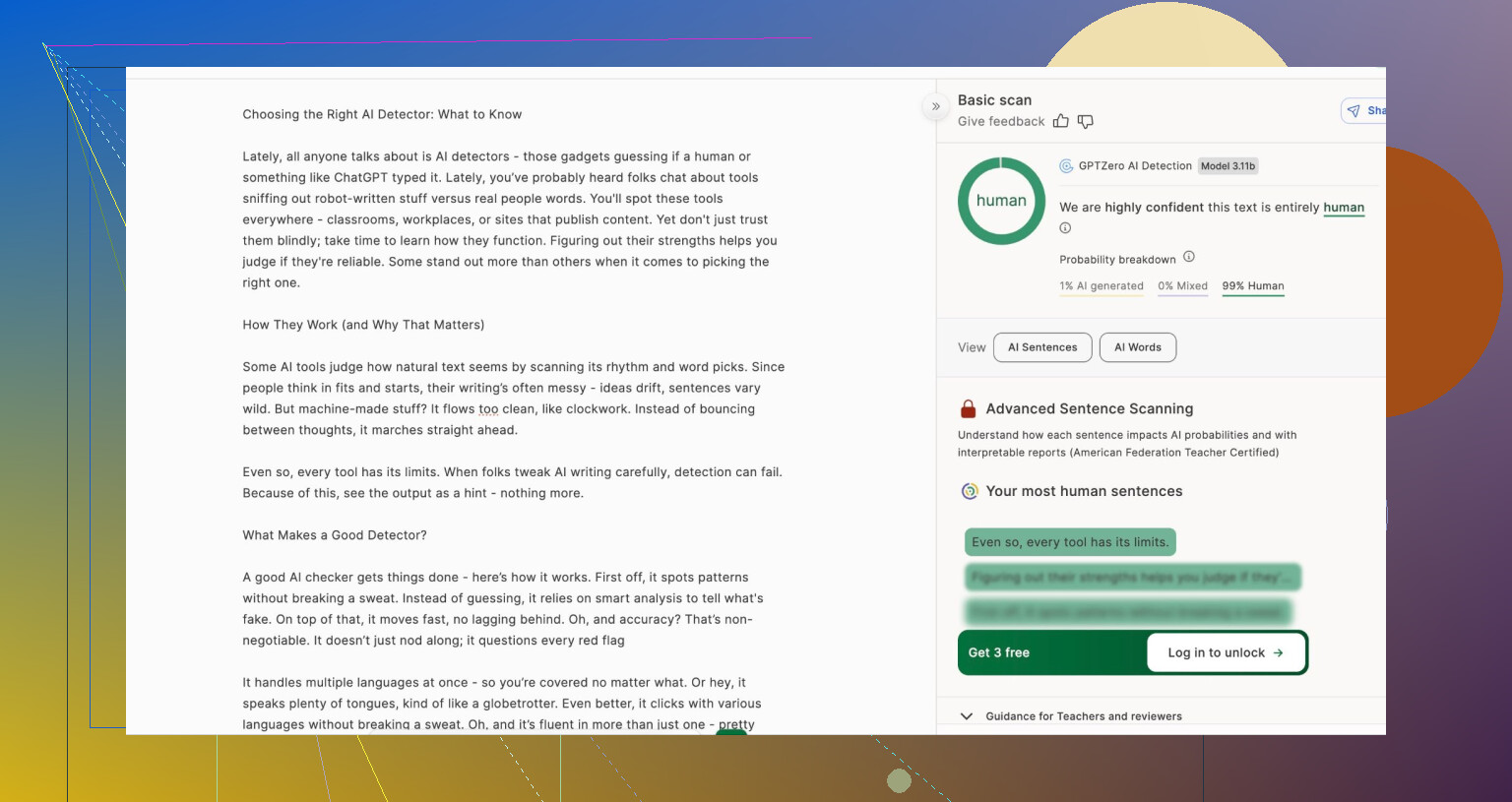The width and height of the screenshot is (1512, 802).
Task: Click the Model 3.11b badge
Action: point(1228,166)
